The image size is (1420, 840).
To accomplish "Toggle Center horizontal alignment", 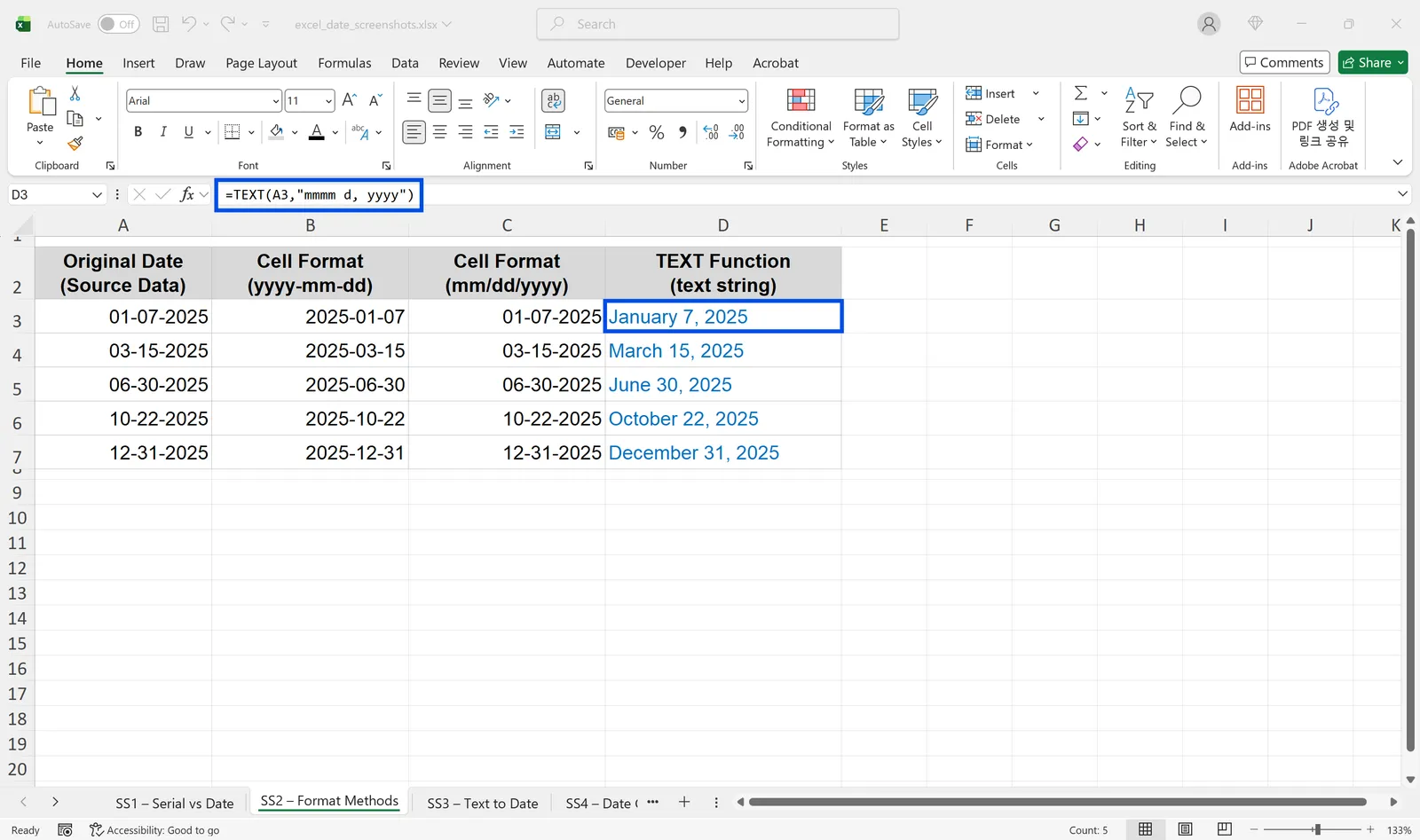I will tap(439, 132).
